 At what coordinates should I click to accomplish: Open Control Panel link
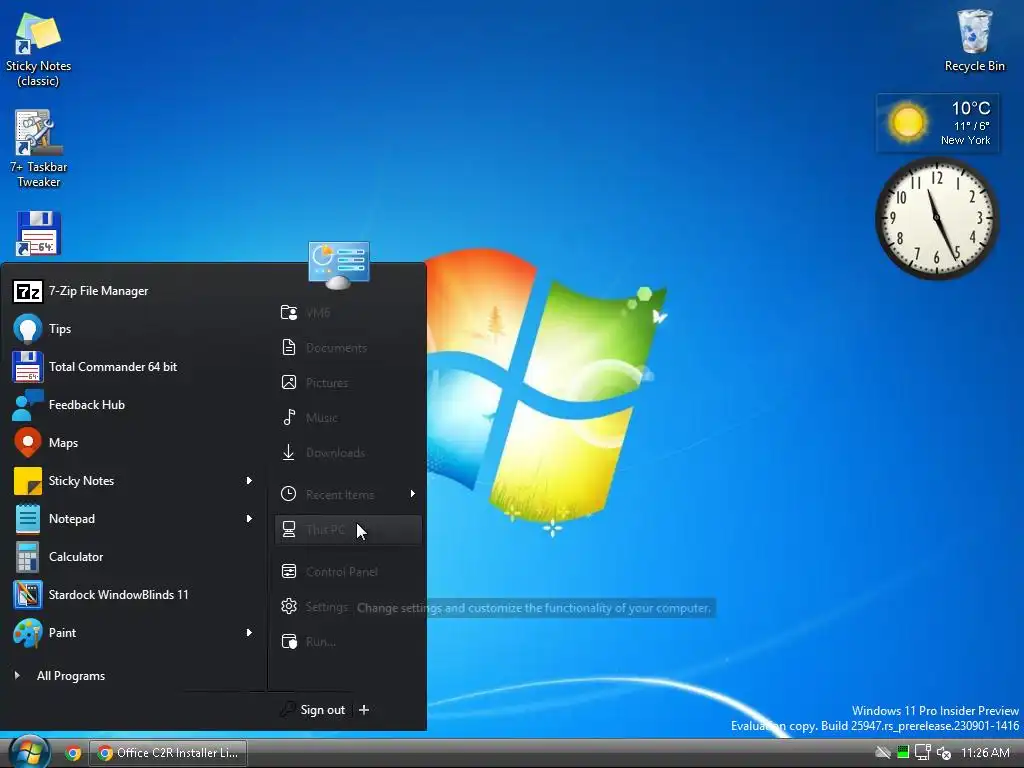coord(348,571)
